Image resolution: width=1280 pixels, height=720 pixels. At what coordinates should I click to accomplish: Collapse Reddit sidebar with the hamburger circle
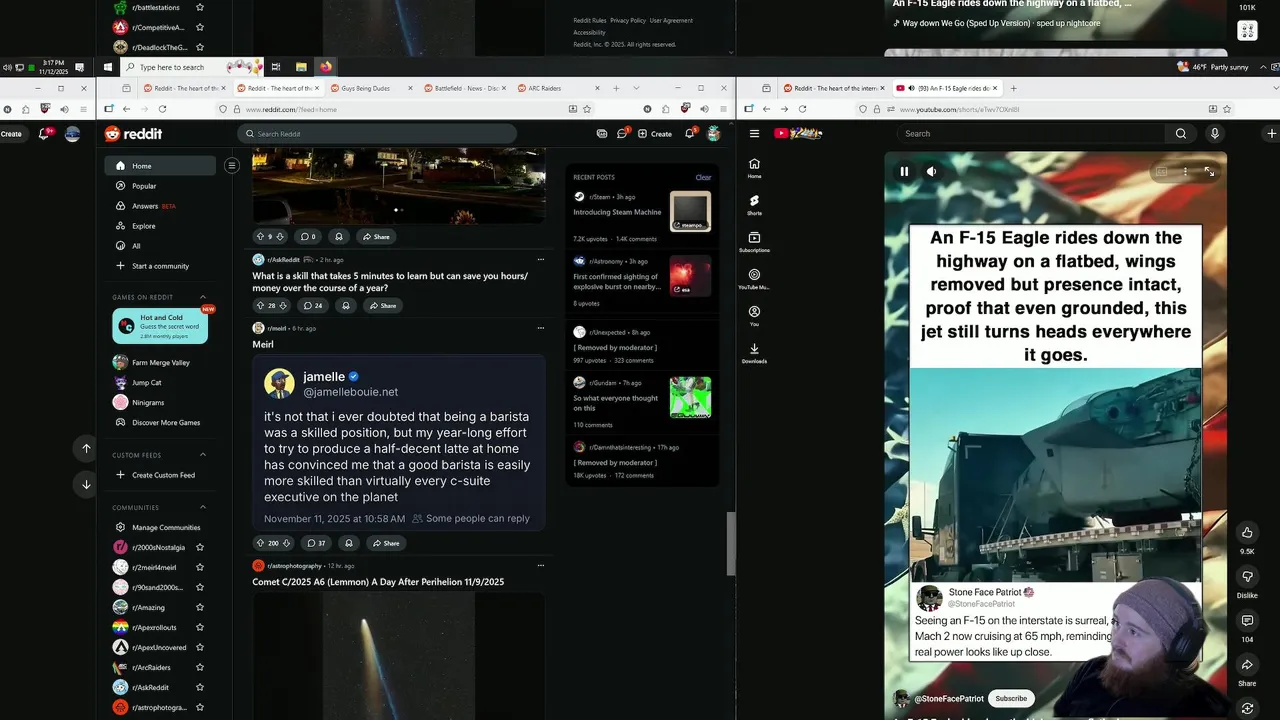click(232, 166)
